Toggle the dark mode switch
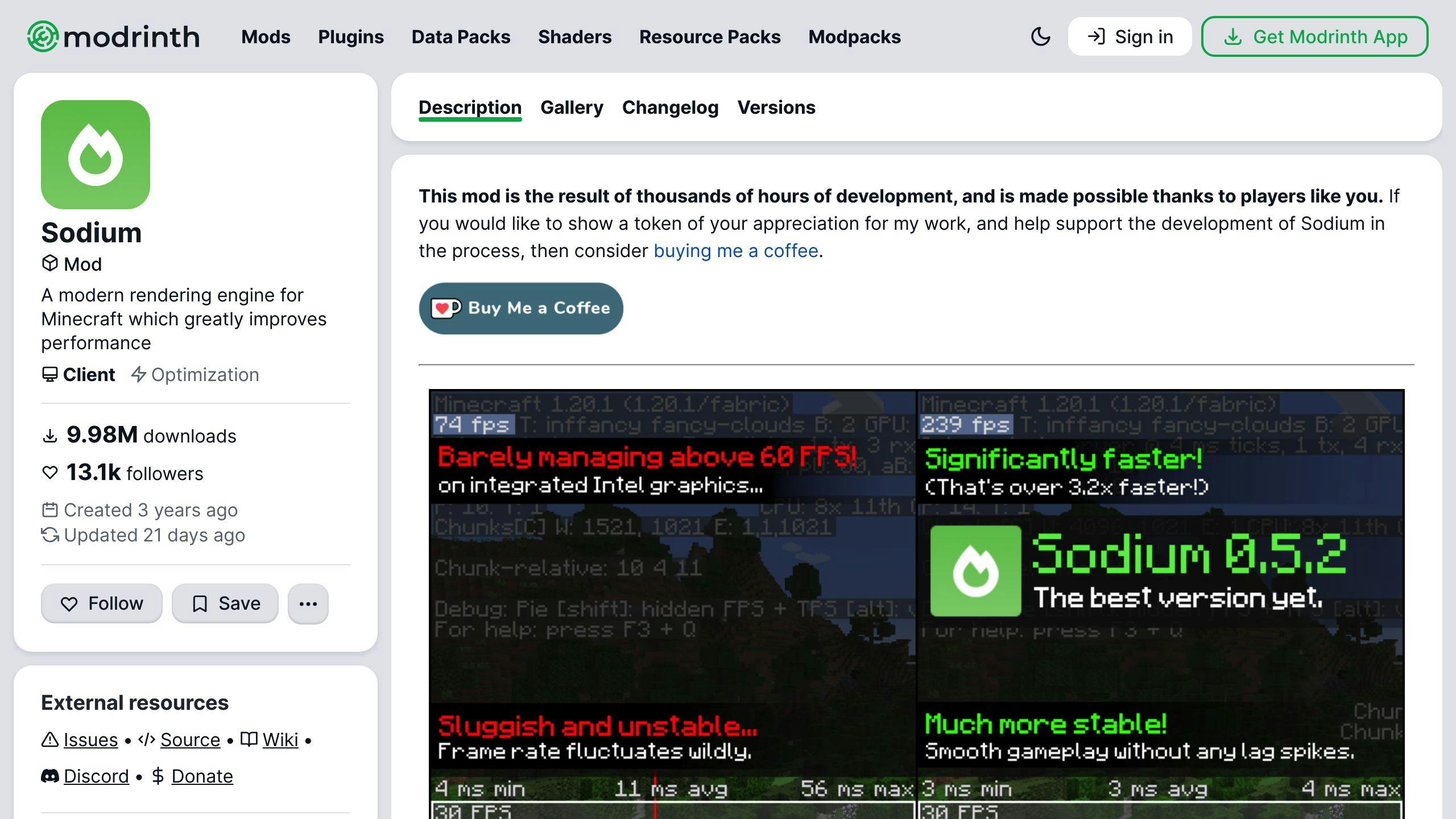Viewport: 1456px width, 819px height. (1040, 37)
